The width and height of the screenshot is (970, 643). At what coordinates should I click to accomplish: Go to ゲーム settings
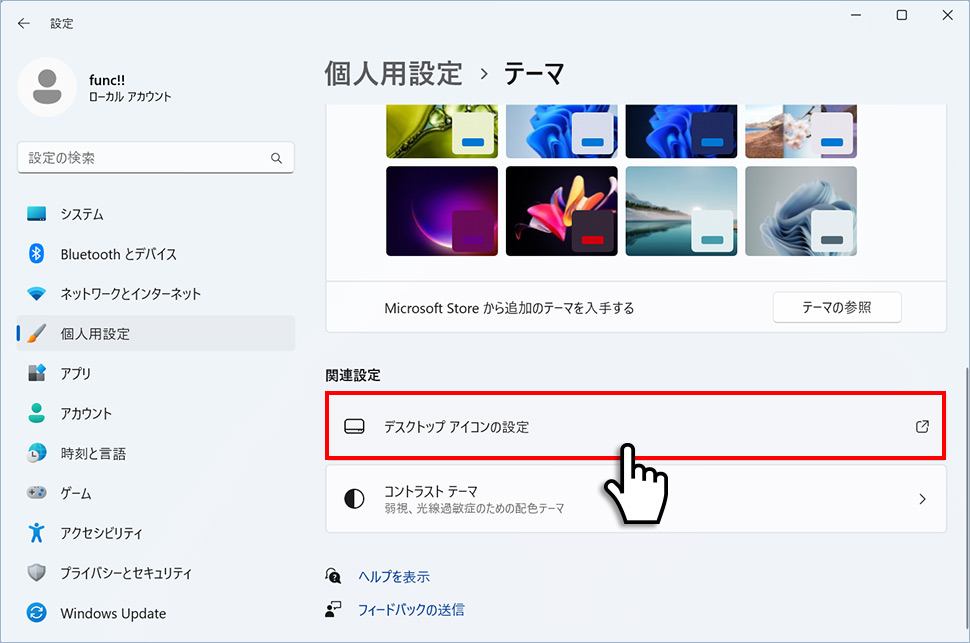pos(156,493)
